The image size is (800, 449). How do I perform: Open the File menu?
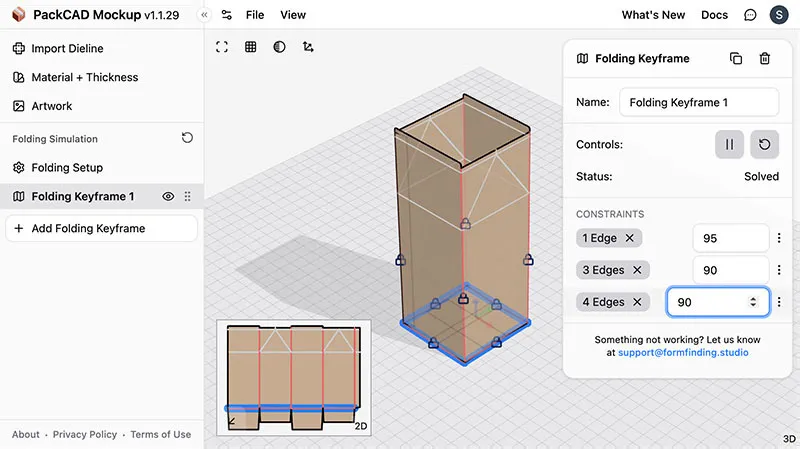click(x=255, y=15)
